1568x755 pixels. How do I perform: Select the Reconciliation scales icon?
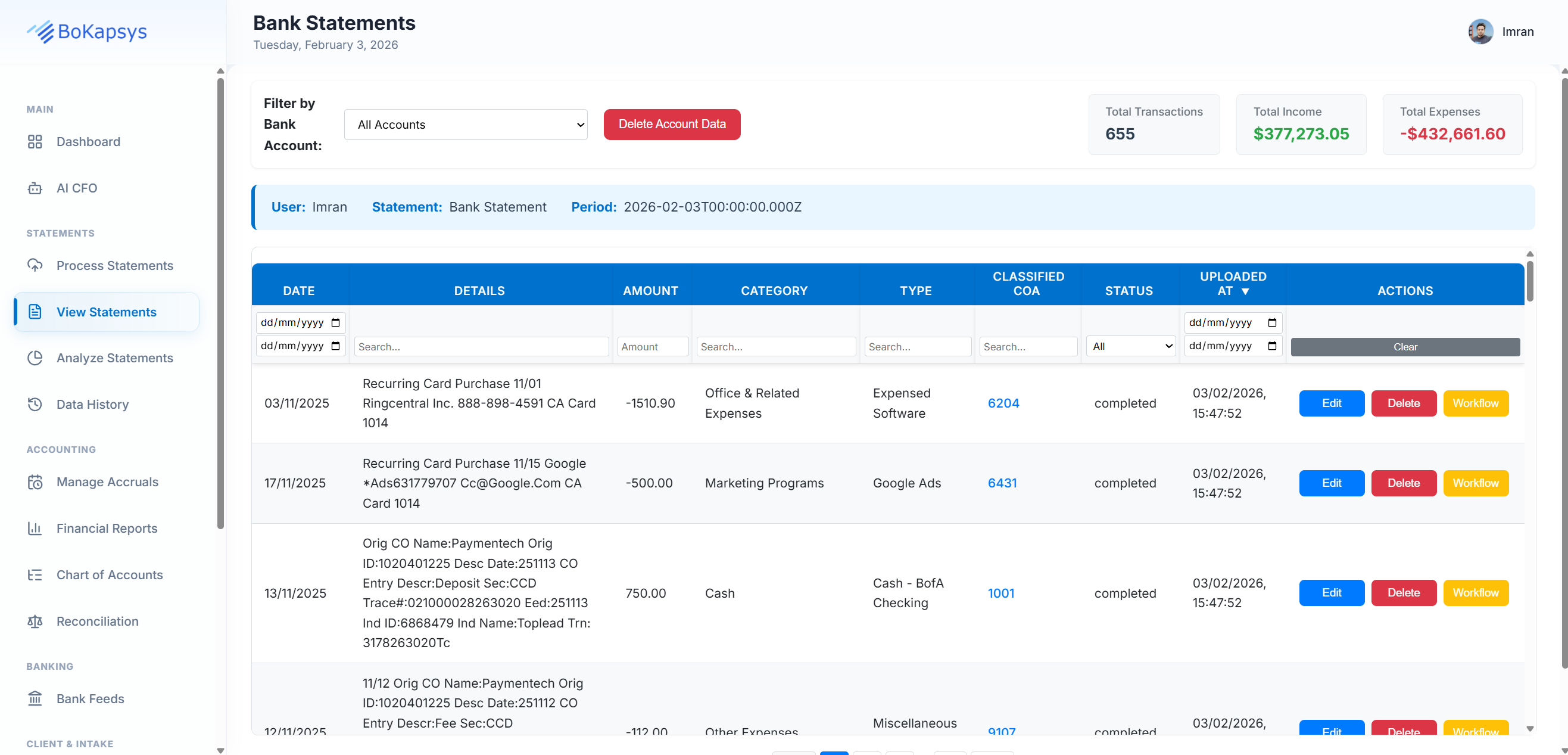coord(35,621)
